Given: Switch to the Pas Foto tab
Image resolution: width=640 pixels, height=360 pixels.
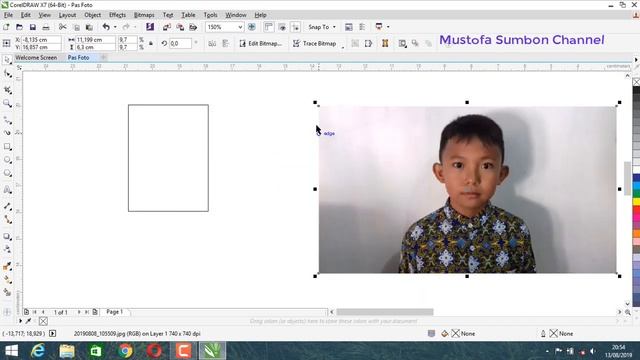Looking at the screenshot, I should [78, 58].
